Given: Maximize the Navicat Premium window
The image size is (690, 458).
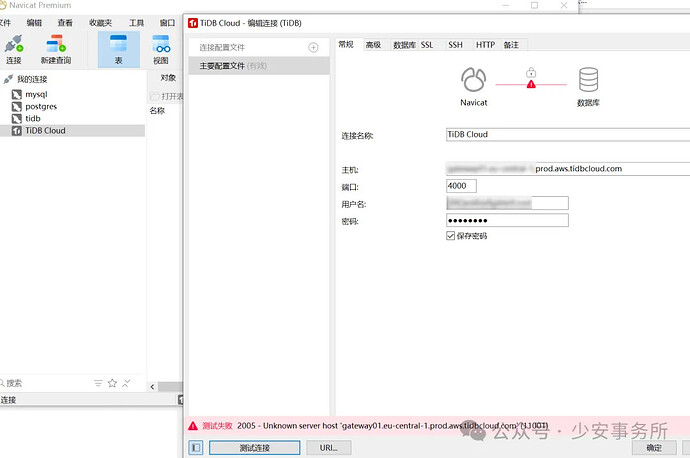Looking at the screenshot, I should click(x=534, y=5).
